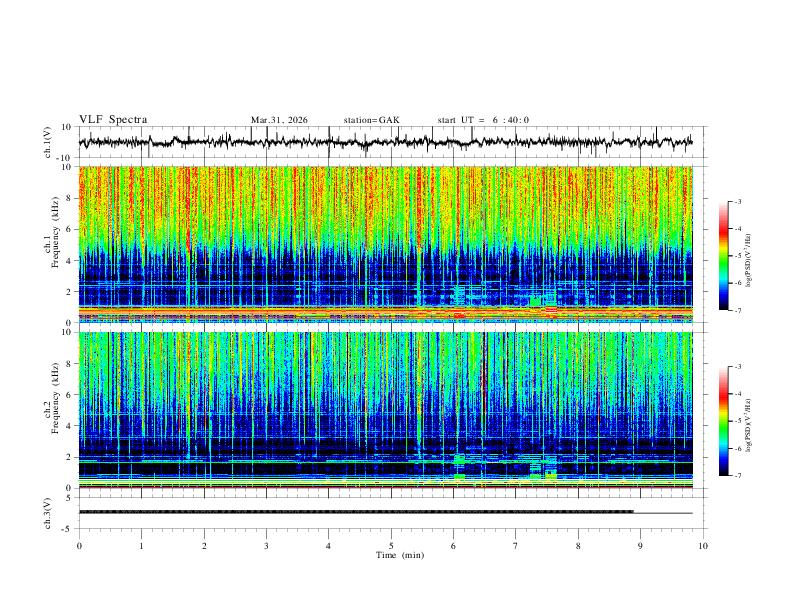The image size is (792, 612).
Task: Click the time-axis end label "10"
Action: 703,546
